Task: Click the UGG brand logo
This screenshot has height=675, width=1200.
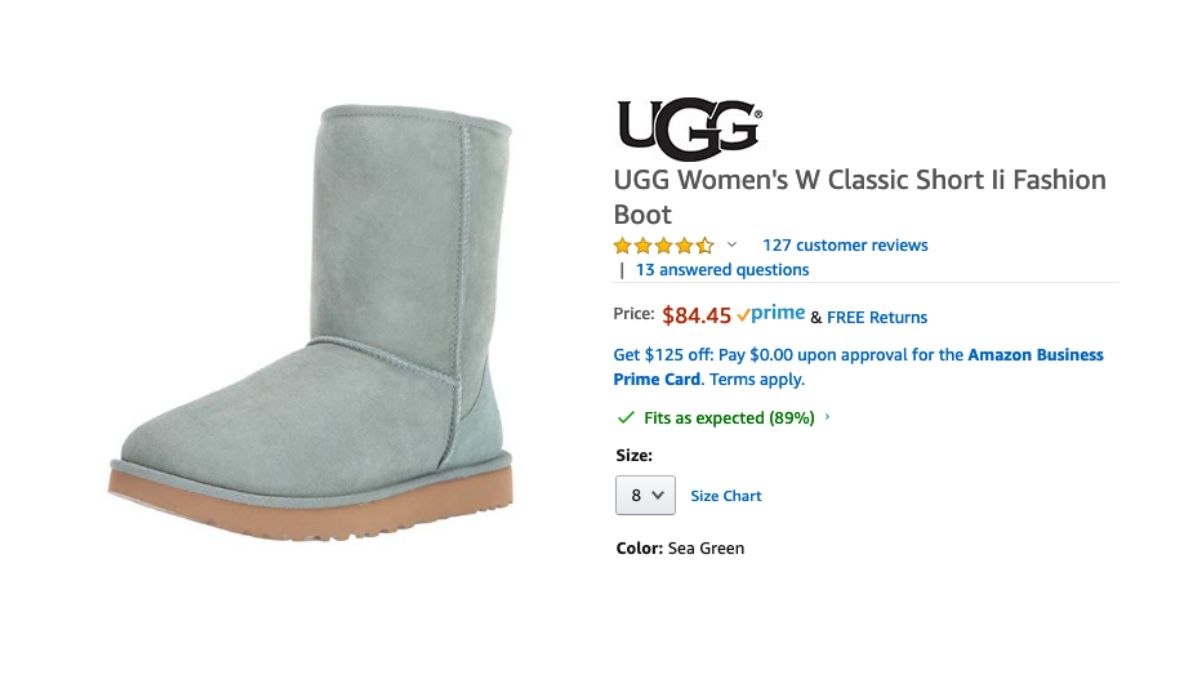Action: click(x=689, y=130)
